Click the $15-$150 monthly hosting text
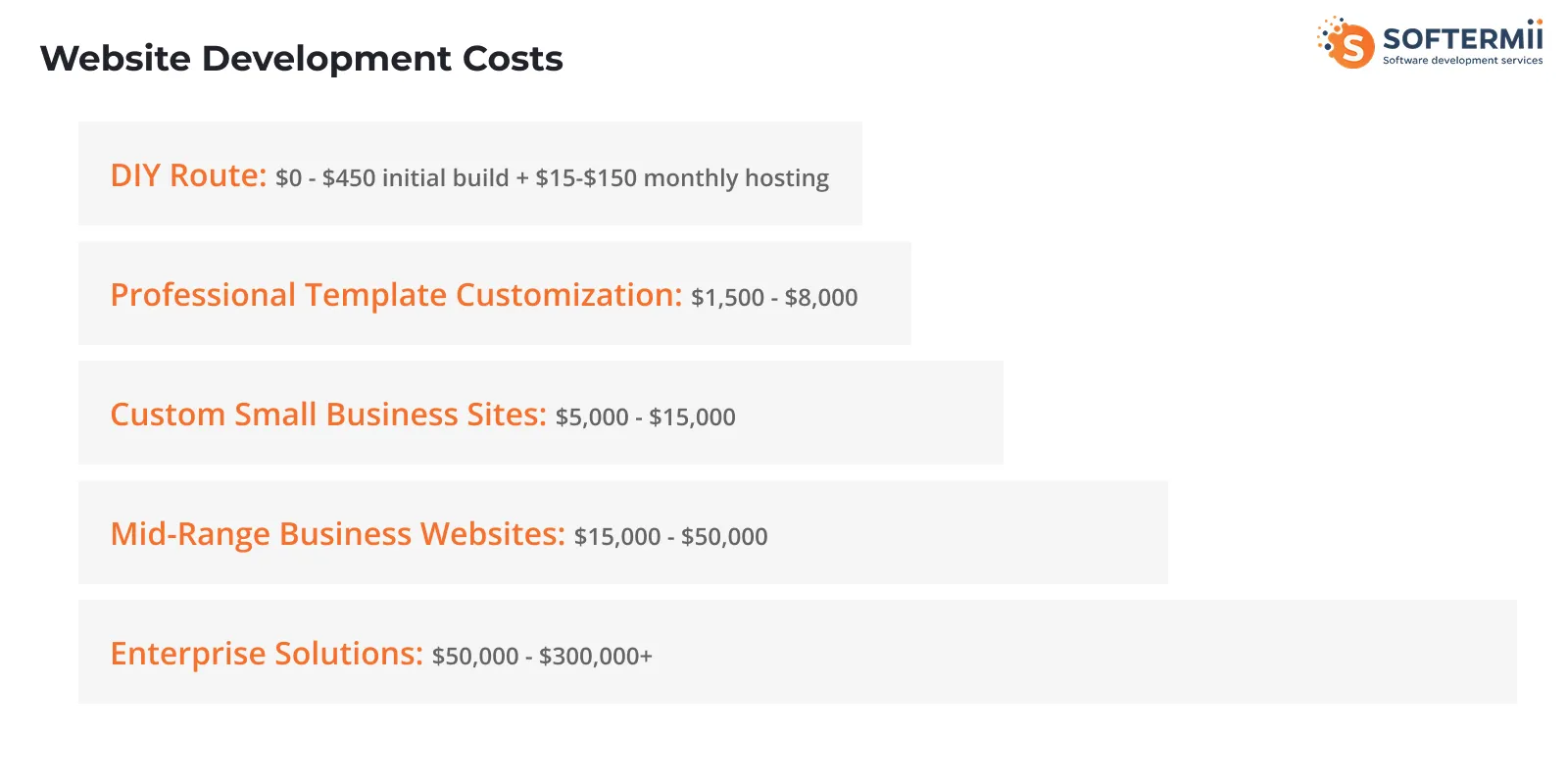This screenshot has width=1568, height=784. [x=682, y=178]
